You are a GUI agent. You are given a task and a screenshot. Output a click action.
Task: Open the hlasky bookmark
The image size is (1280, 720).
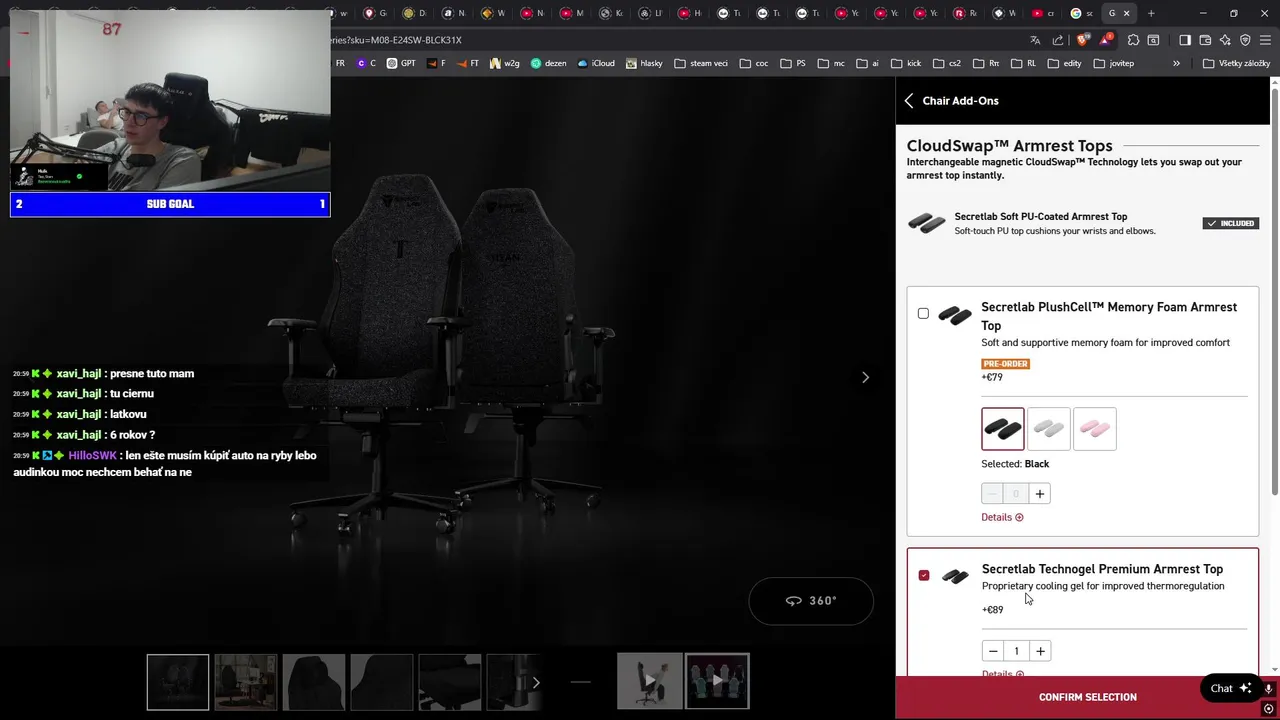click(x=644, y=63)
